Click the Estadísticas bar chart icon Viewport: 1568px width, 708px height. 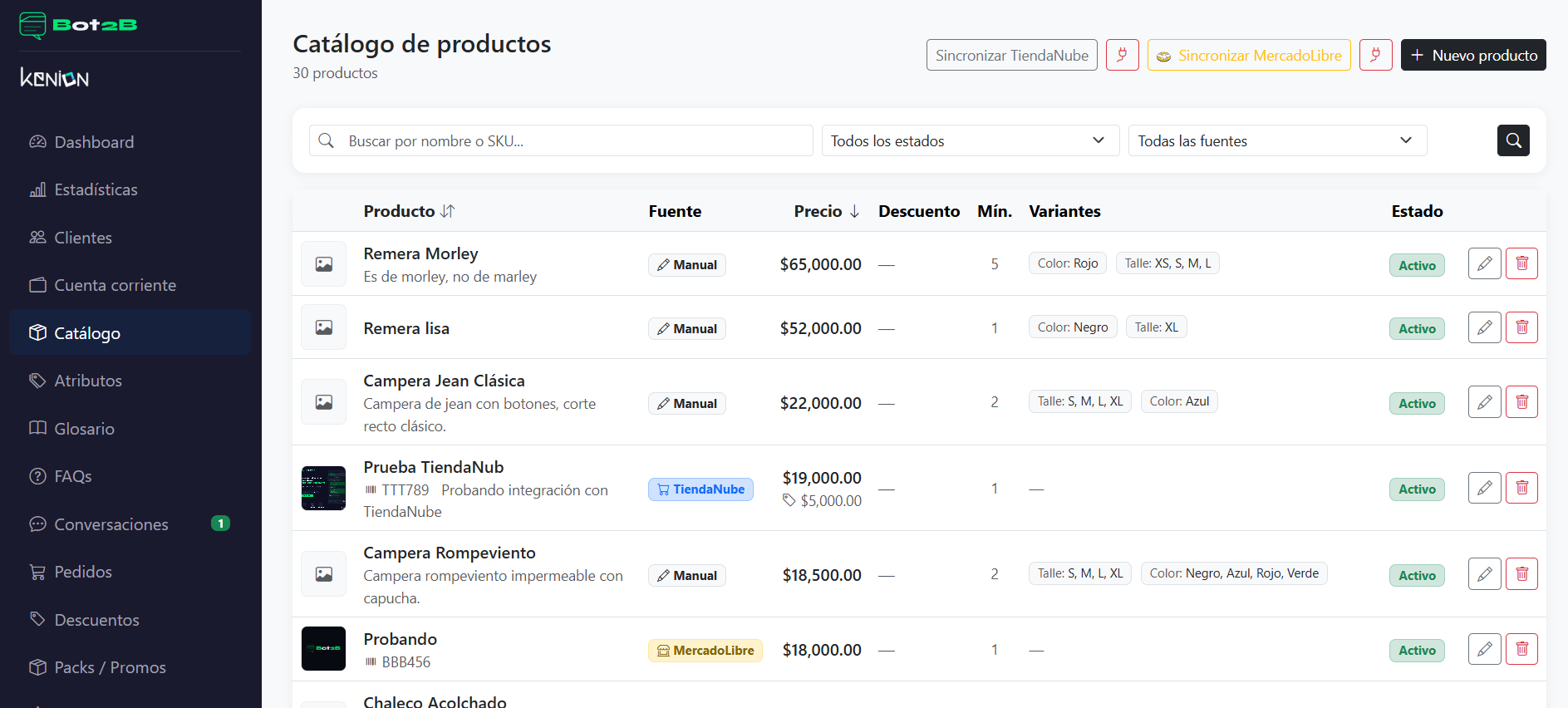coord(37,189)
